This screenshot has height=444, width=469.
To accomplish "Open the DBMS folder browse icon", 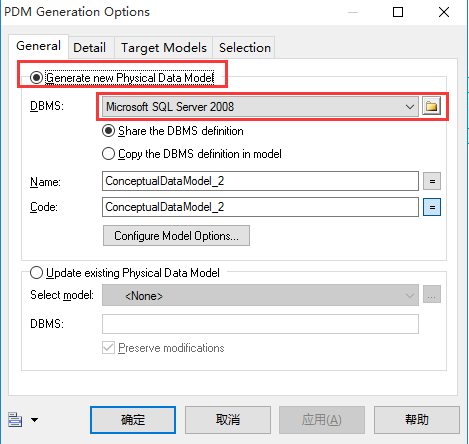I will (x=432, y=106).
